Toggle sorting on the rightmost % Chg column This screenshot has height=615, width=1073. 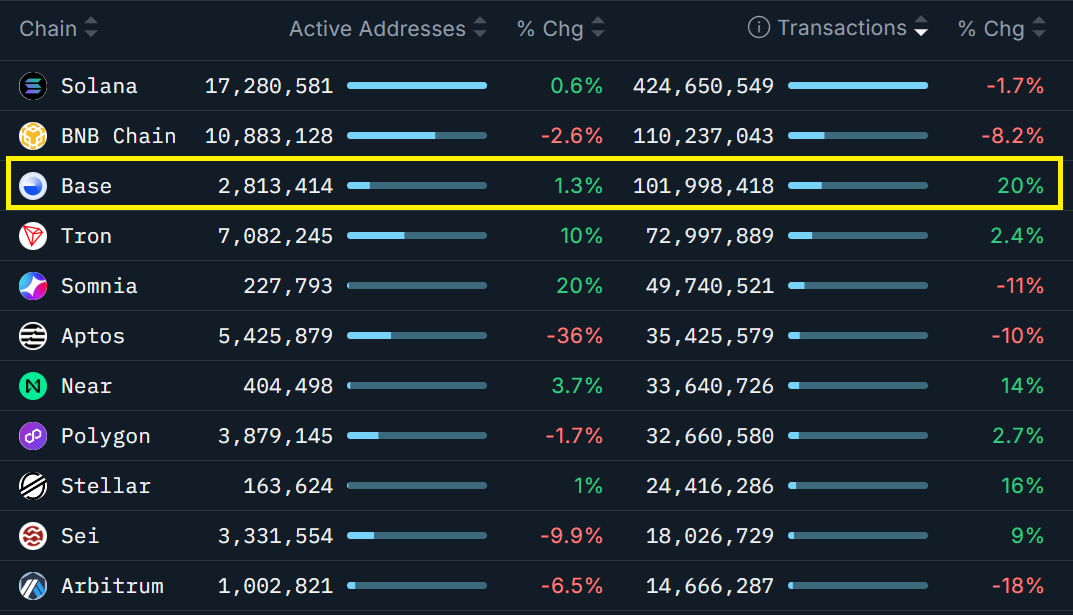pos(1038,28)
